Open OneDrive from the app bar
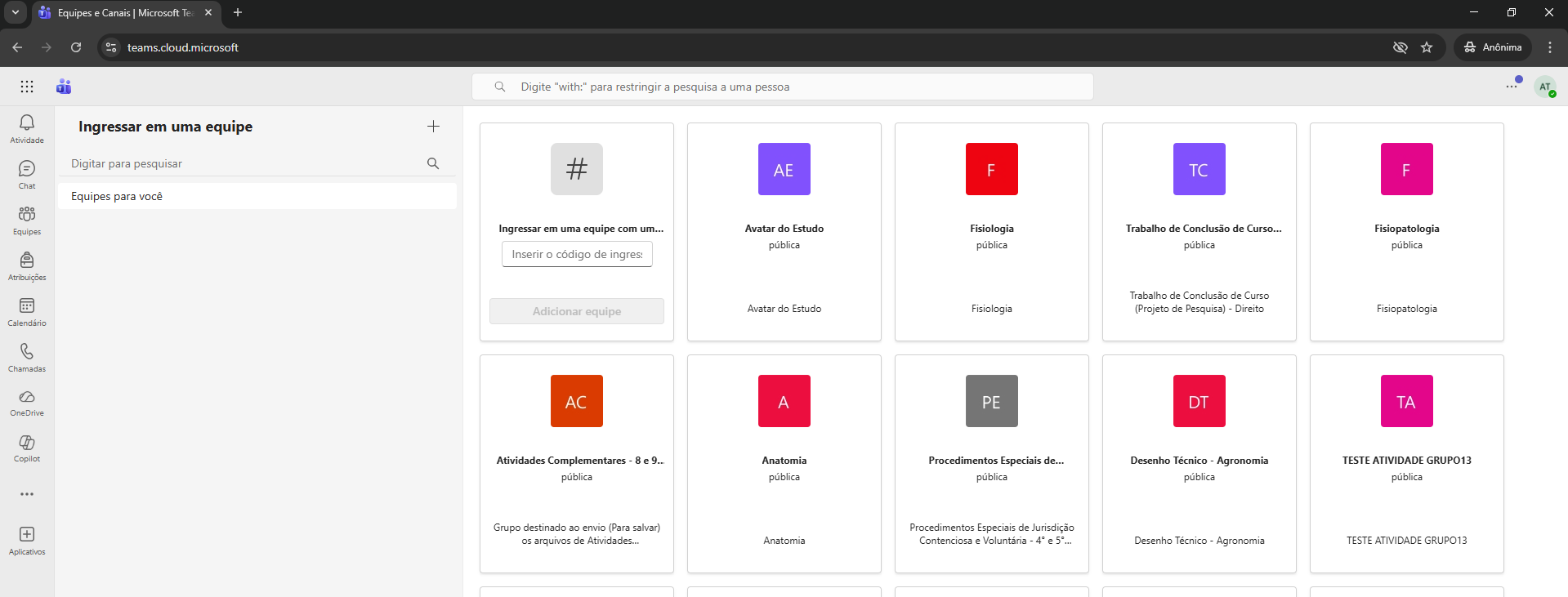Viewport: 1568px width, 597px height. 27,398
